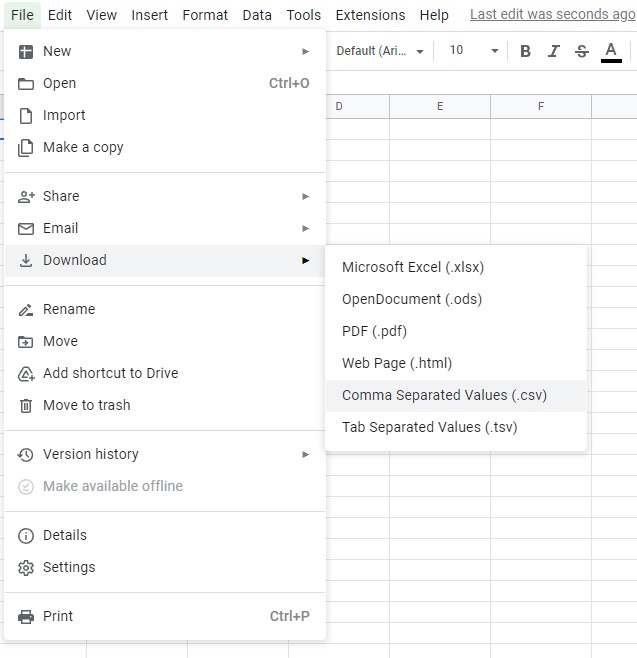
Task: Select column F header
Action: [540, 106]
